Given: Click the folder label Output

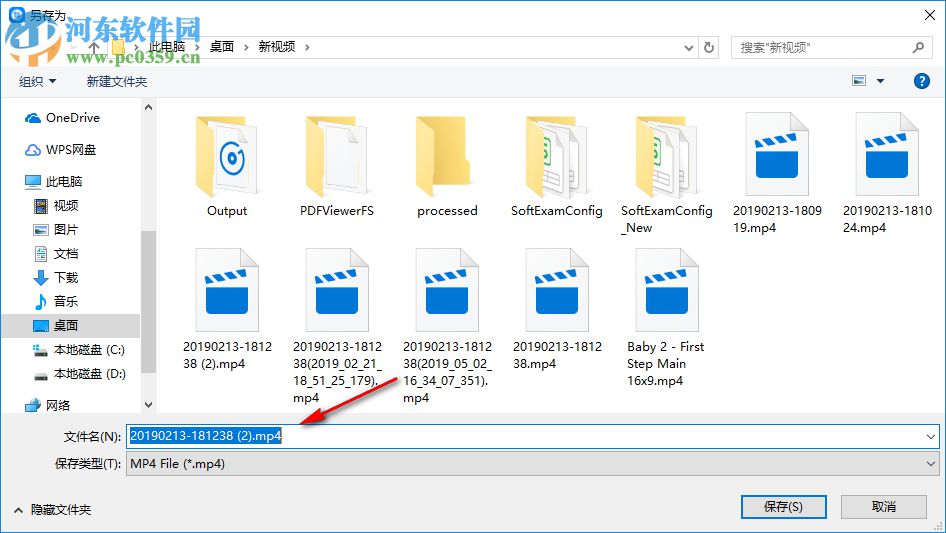Looking at the screenshot, I should pos(227,211).
